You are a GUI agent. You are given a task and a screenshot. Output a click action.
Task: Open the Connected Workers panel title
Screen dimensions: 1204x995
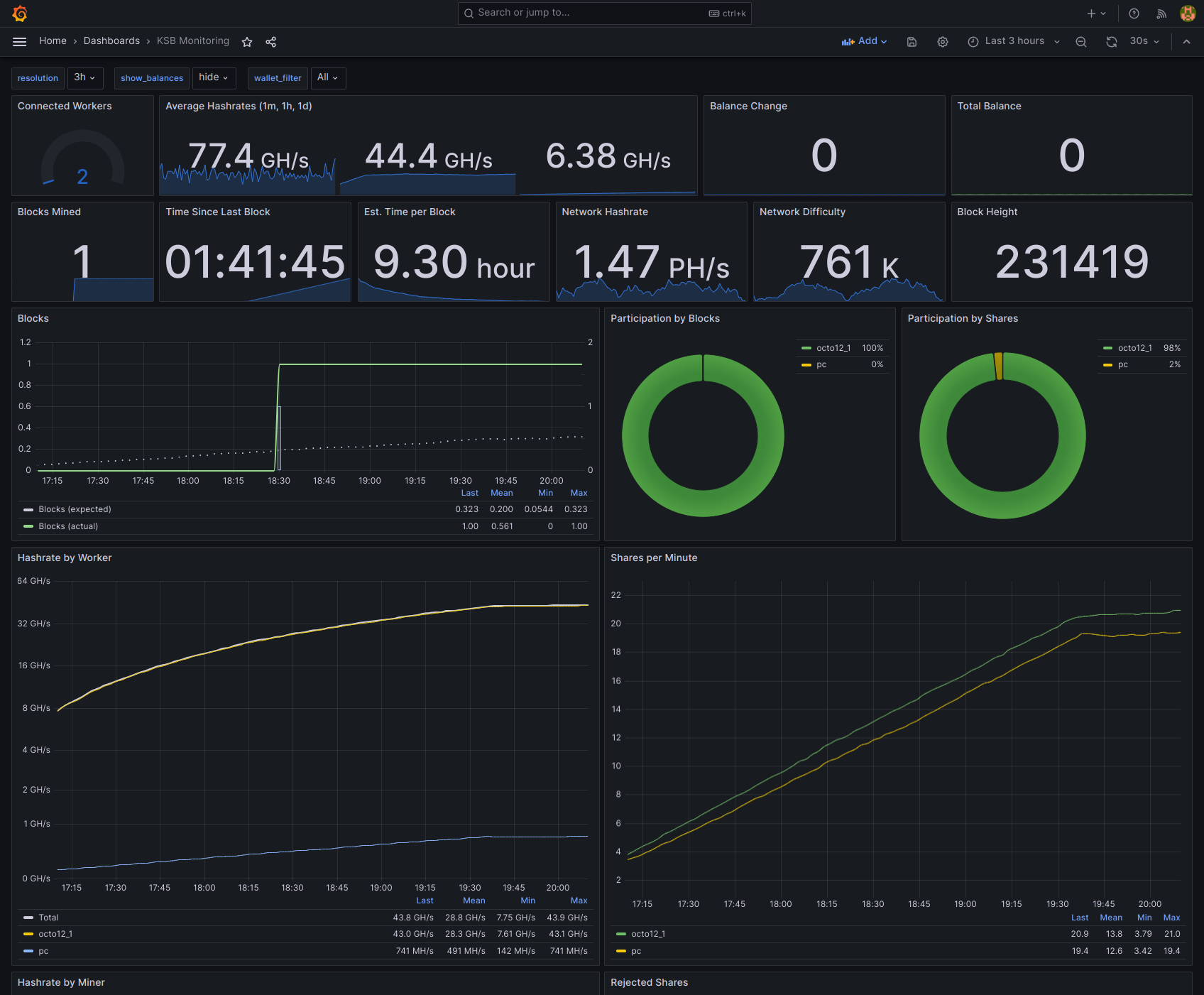(x=65, y=106)
